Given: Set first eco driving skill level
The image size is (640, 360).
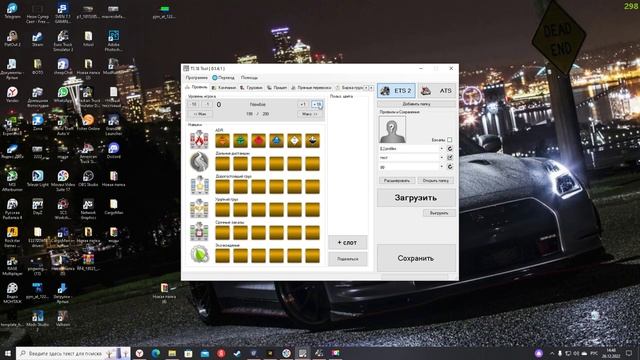Looking at the screenshot, I should click(222, 256).
